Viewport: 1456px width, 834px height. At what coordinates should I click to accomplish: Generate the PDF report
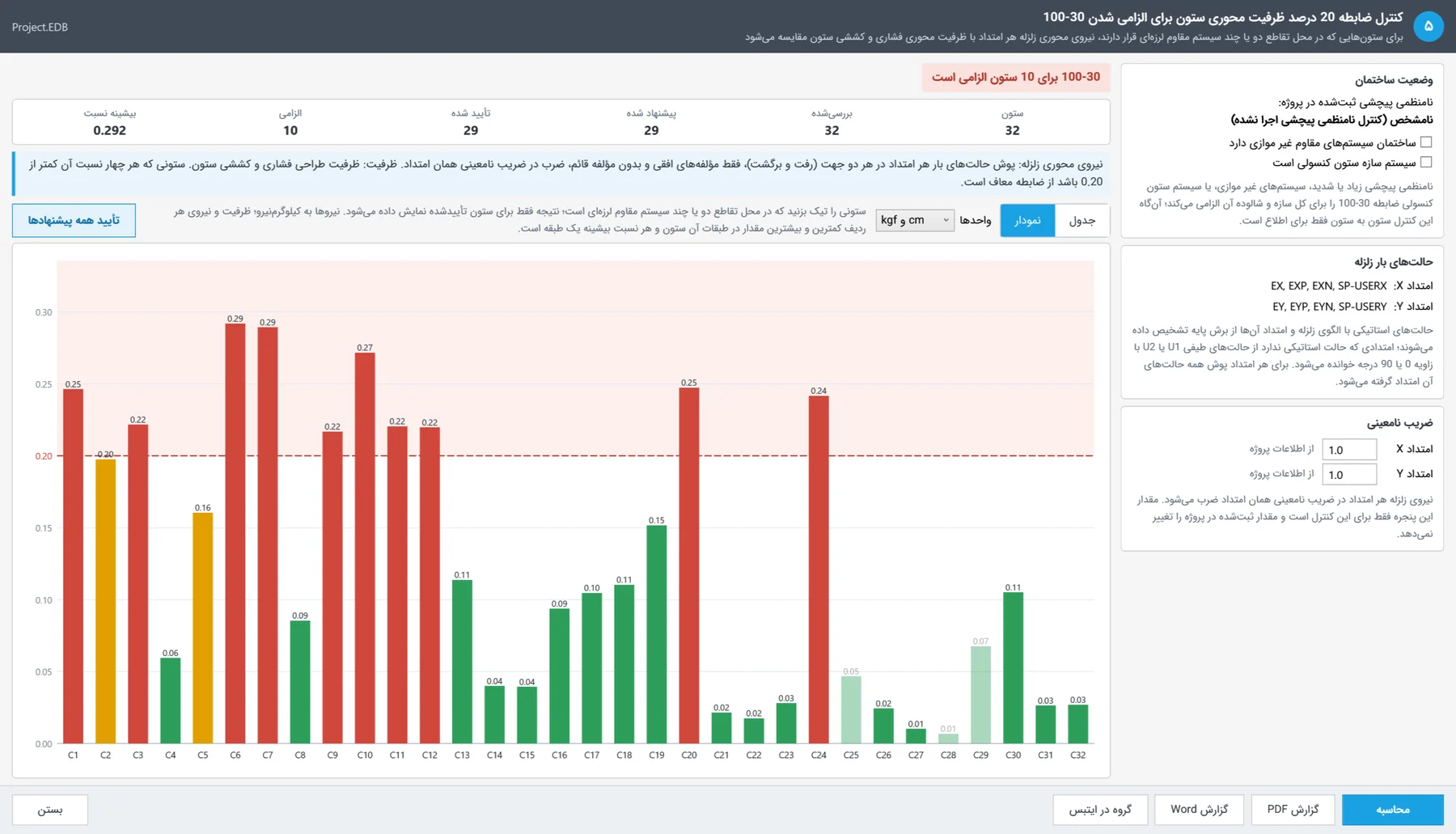(1293, 809)
